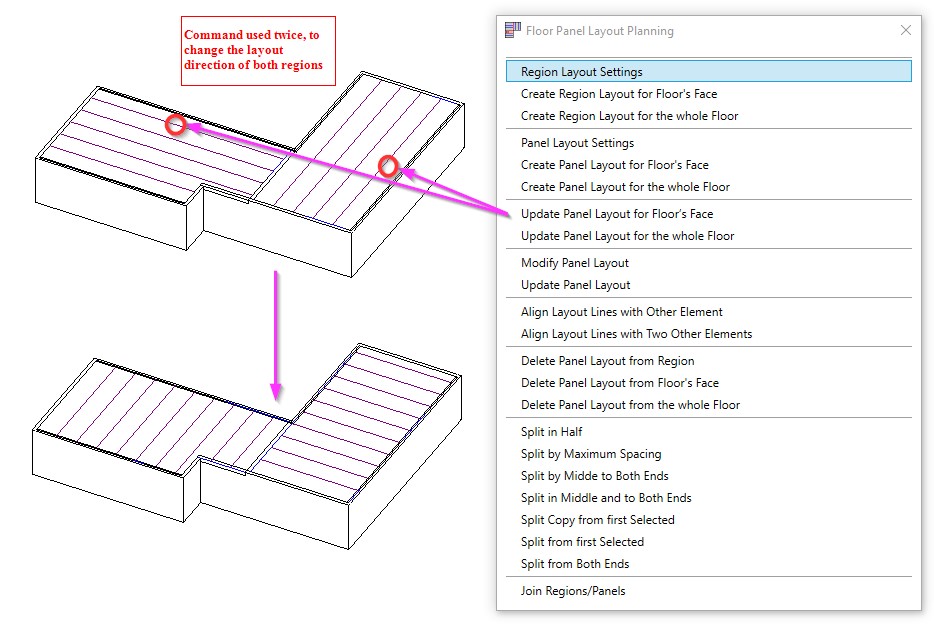Select Delete Panel Layout from Region
This screenshot has height=634, width=934.
(x=607, y=361)
